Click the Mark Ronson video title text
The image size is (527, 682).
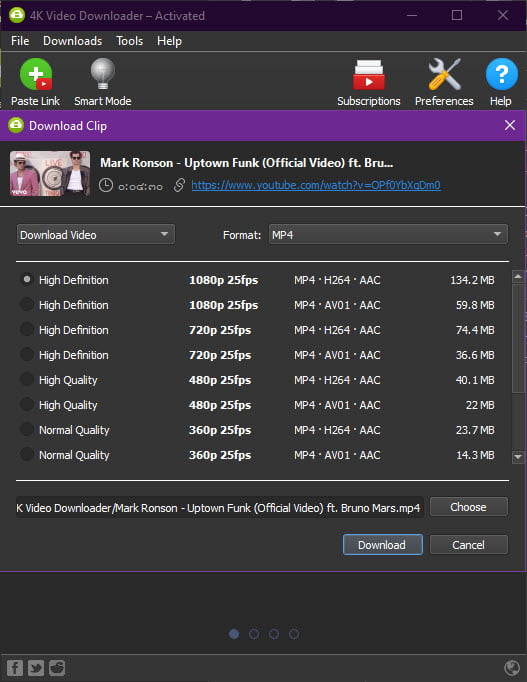[x=247, y=163]
